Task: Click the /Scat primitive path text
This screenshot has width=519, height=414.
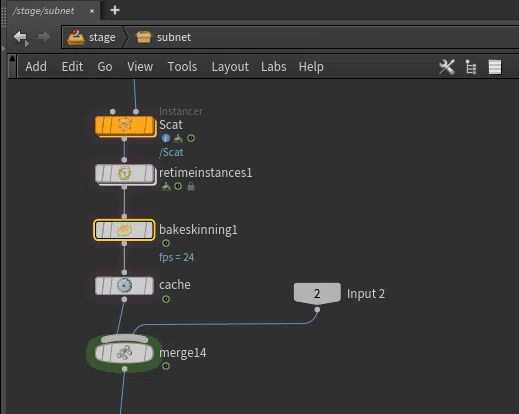Action: click(171, 152)
